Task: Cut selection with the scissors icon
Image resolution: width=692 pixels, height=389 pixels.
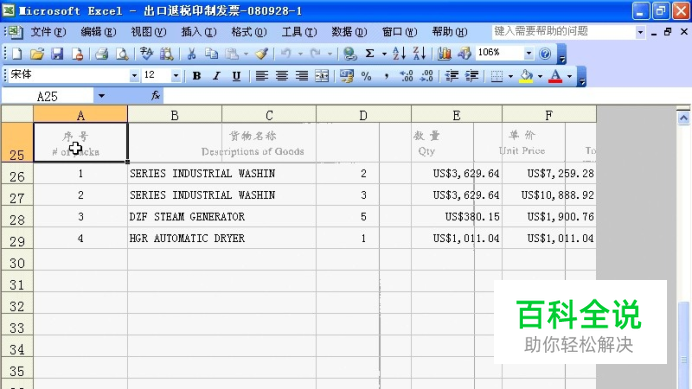Action: tap(191, 54)
